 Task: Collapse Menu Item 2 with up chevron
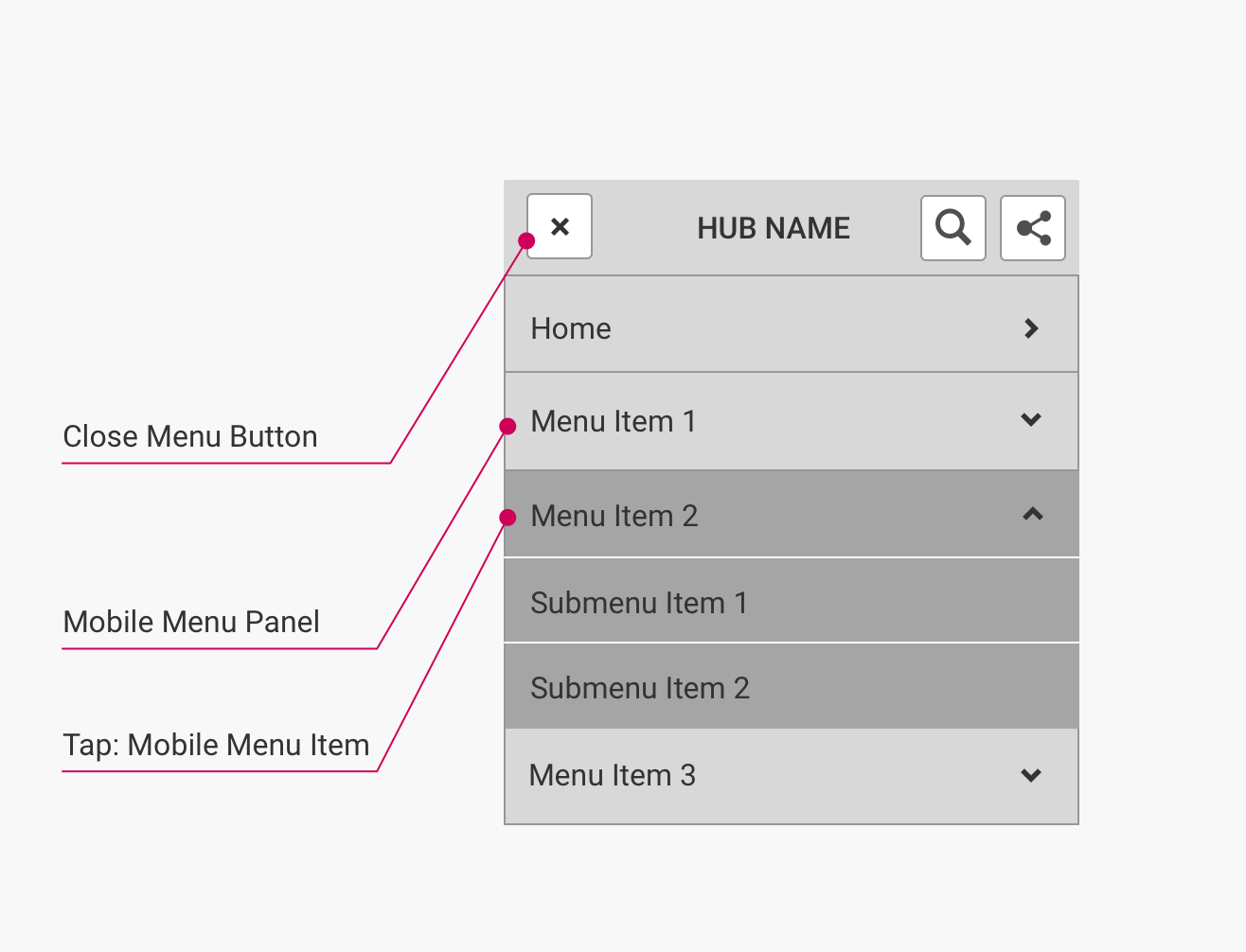coord(1032,514)
